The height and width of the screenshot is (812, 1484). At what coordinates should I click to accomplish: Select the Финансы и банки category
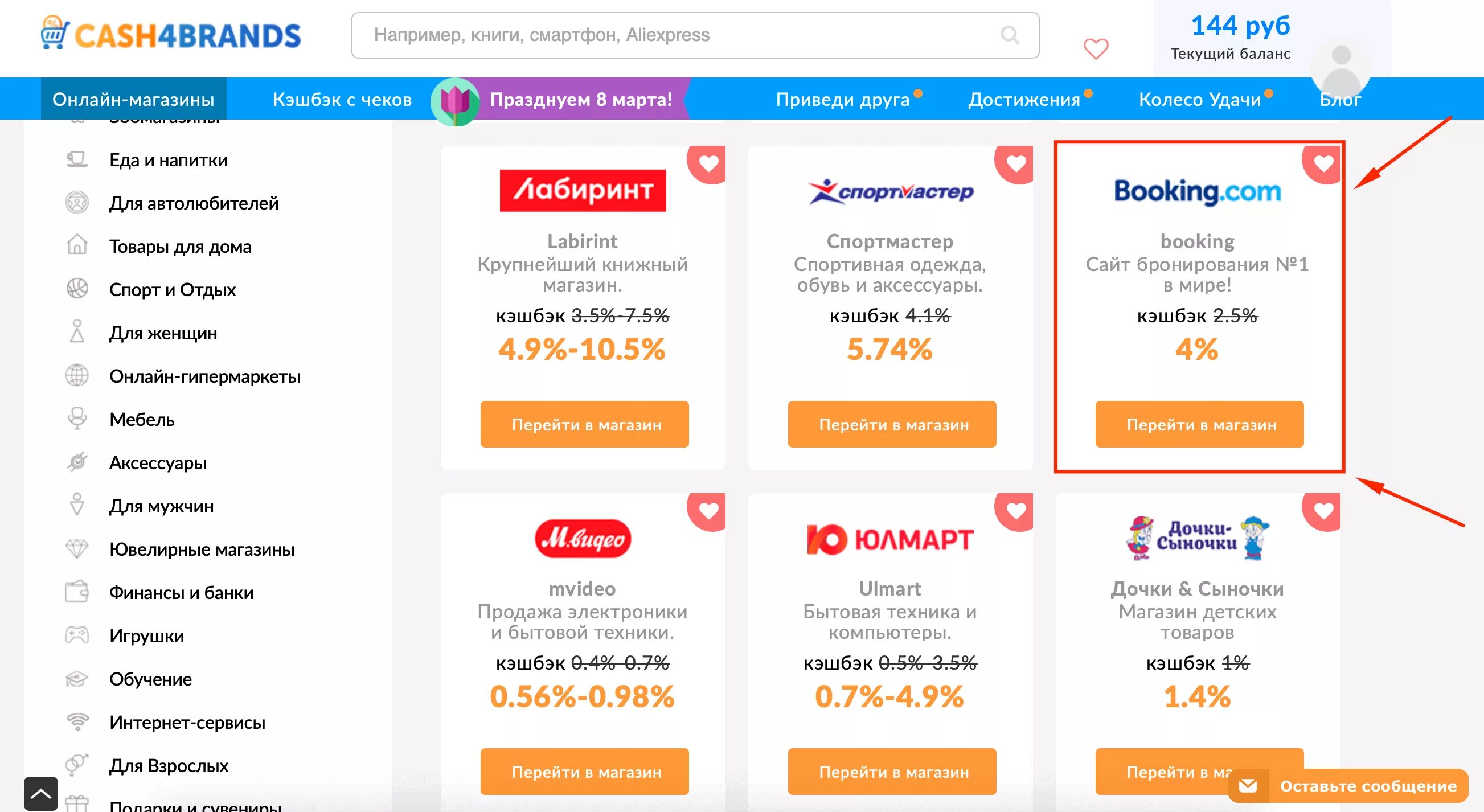tap(182, 592)
